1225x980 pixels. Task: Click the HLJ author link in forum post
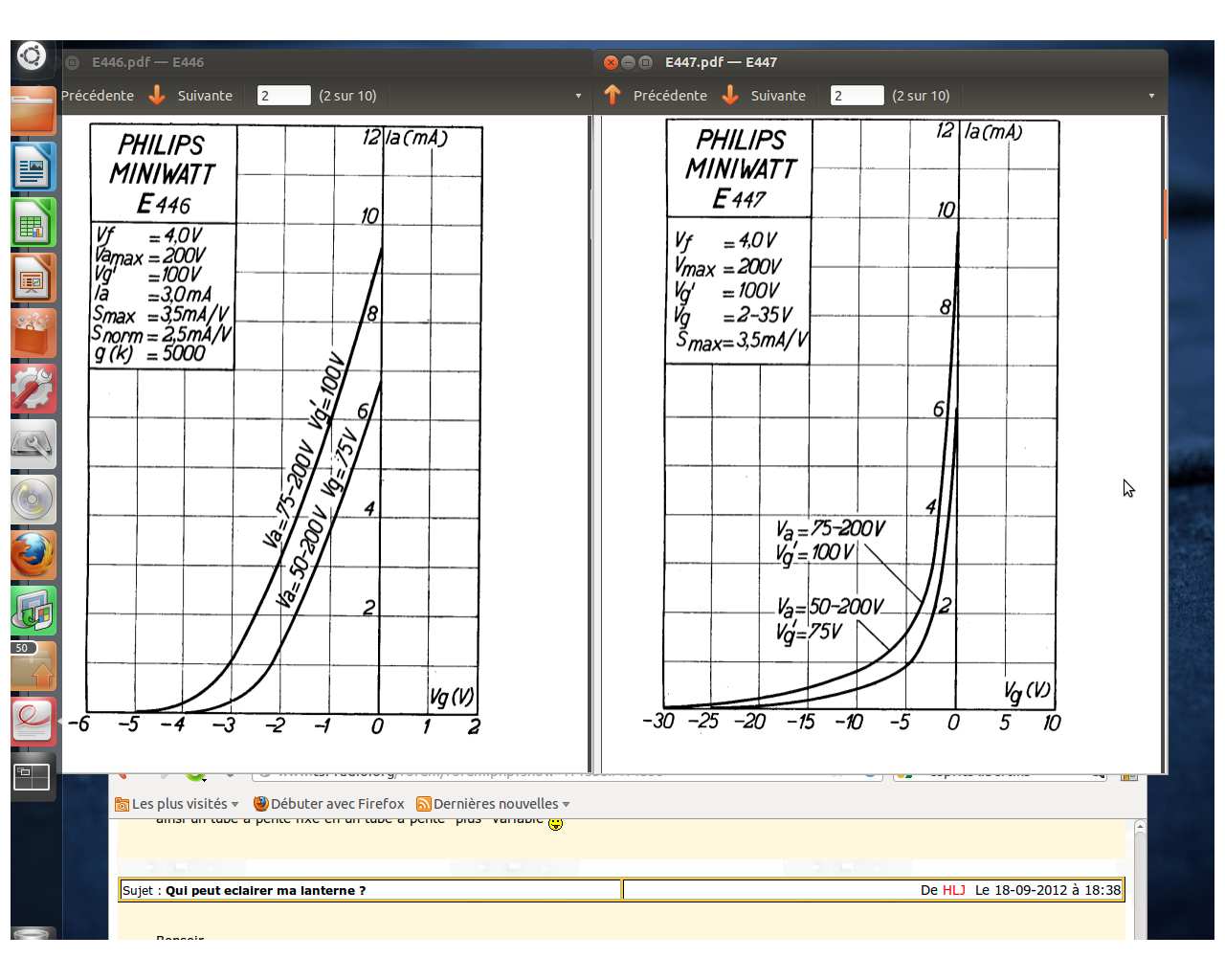[x=953, y=890]
